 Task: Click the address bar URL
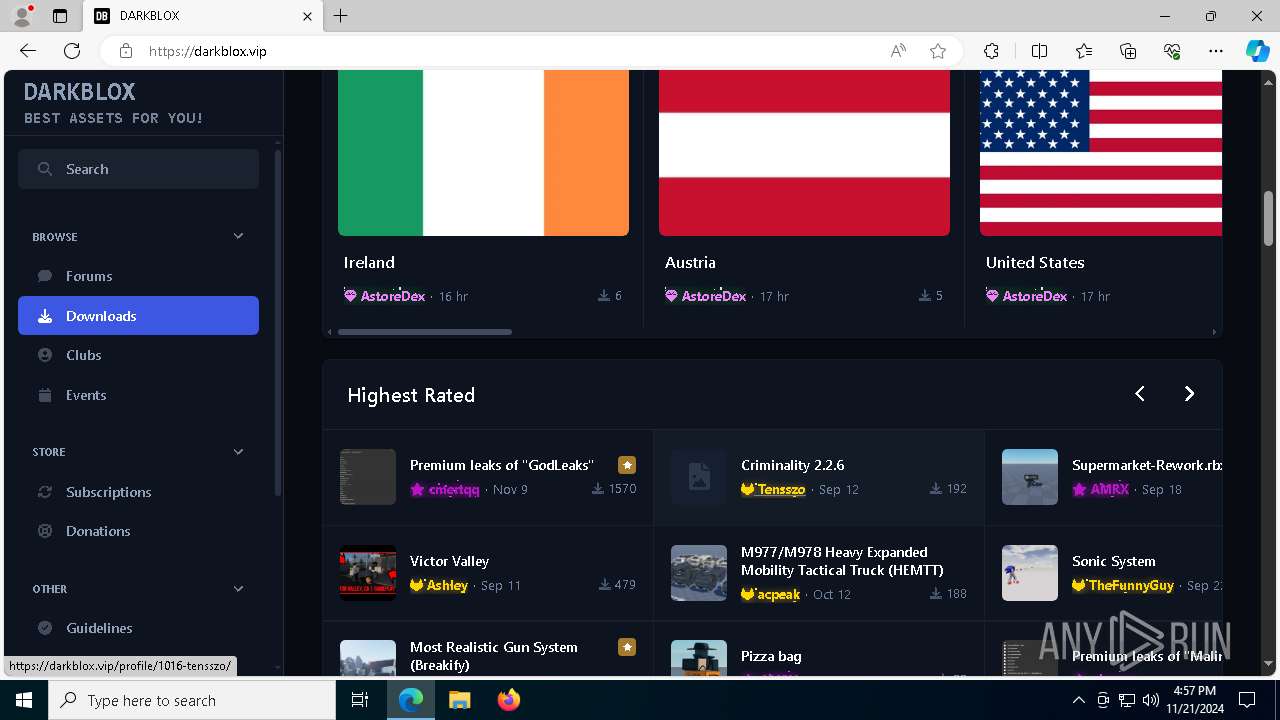208,51
